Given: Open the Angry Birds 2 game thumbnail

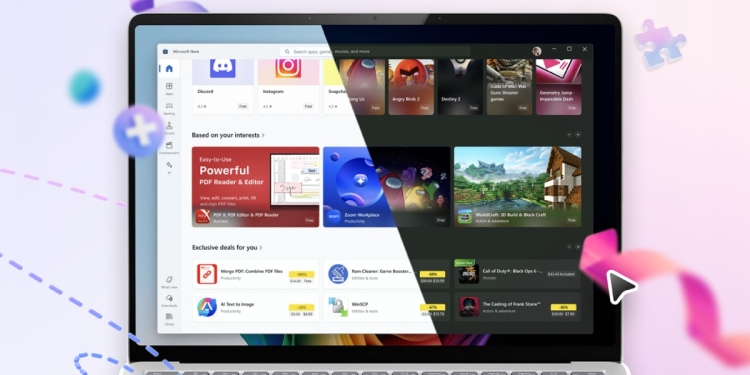Looking at the screenshot, I should coord(411,87).
